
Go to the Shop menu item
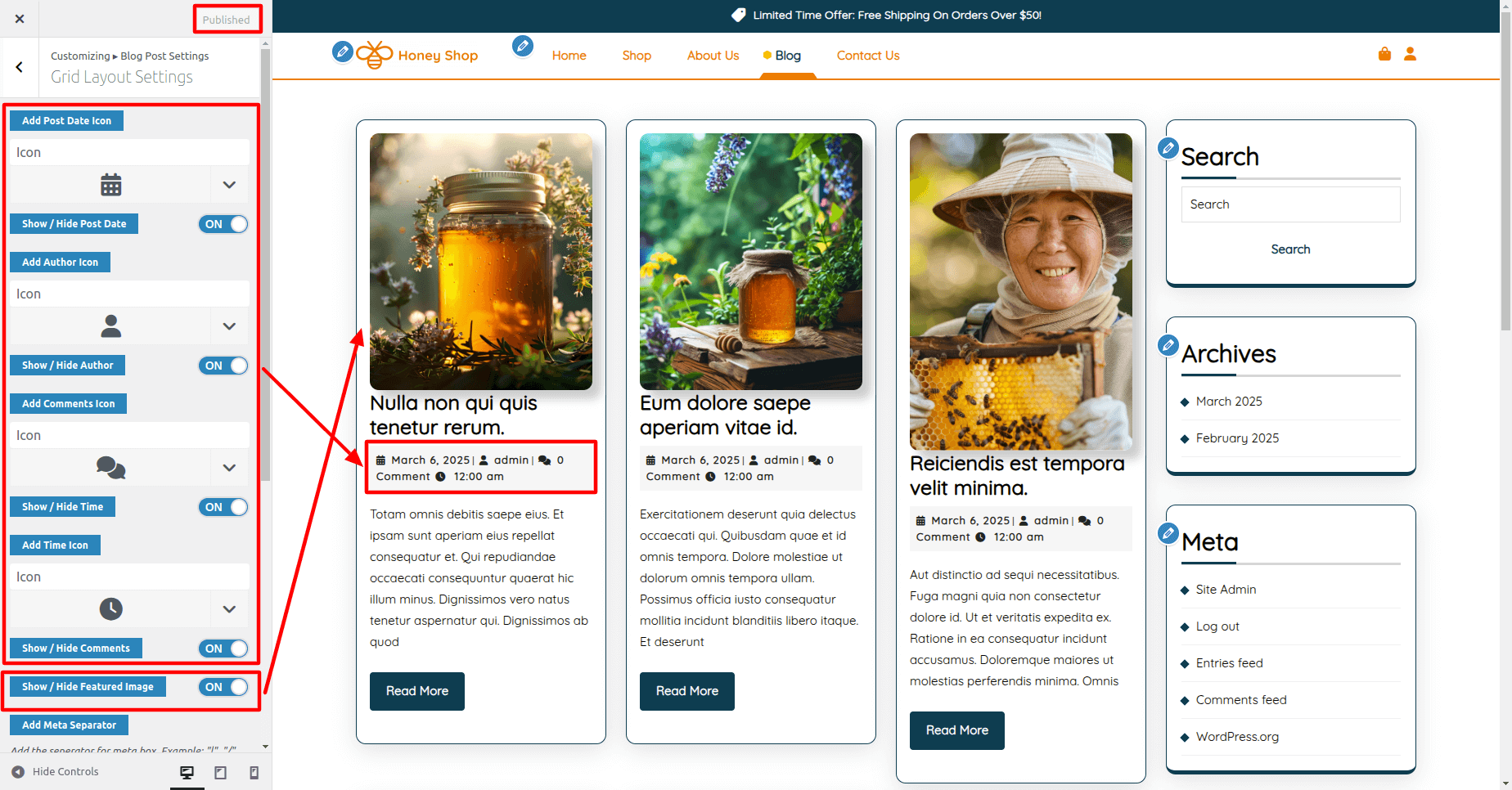pos(636,56)
